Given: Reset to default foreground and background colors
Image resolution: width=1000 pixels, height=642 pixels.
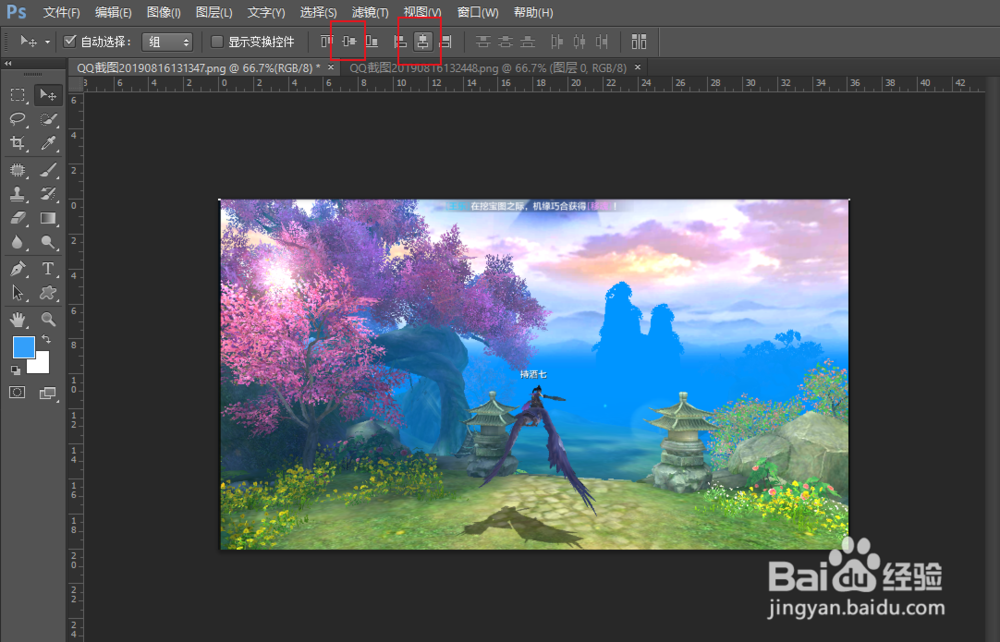Looking at the screenshot, I should (16, 370).
